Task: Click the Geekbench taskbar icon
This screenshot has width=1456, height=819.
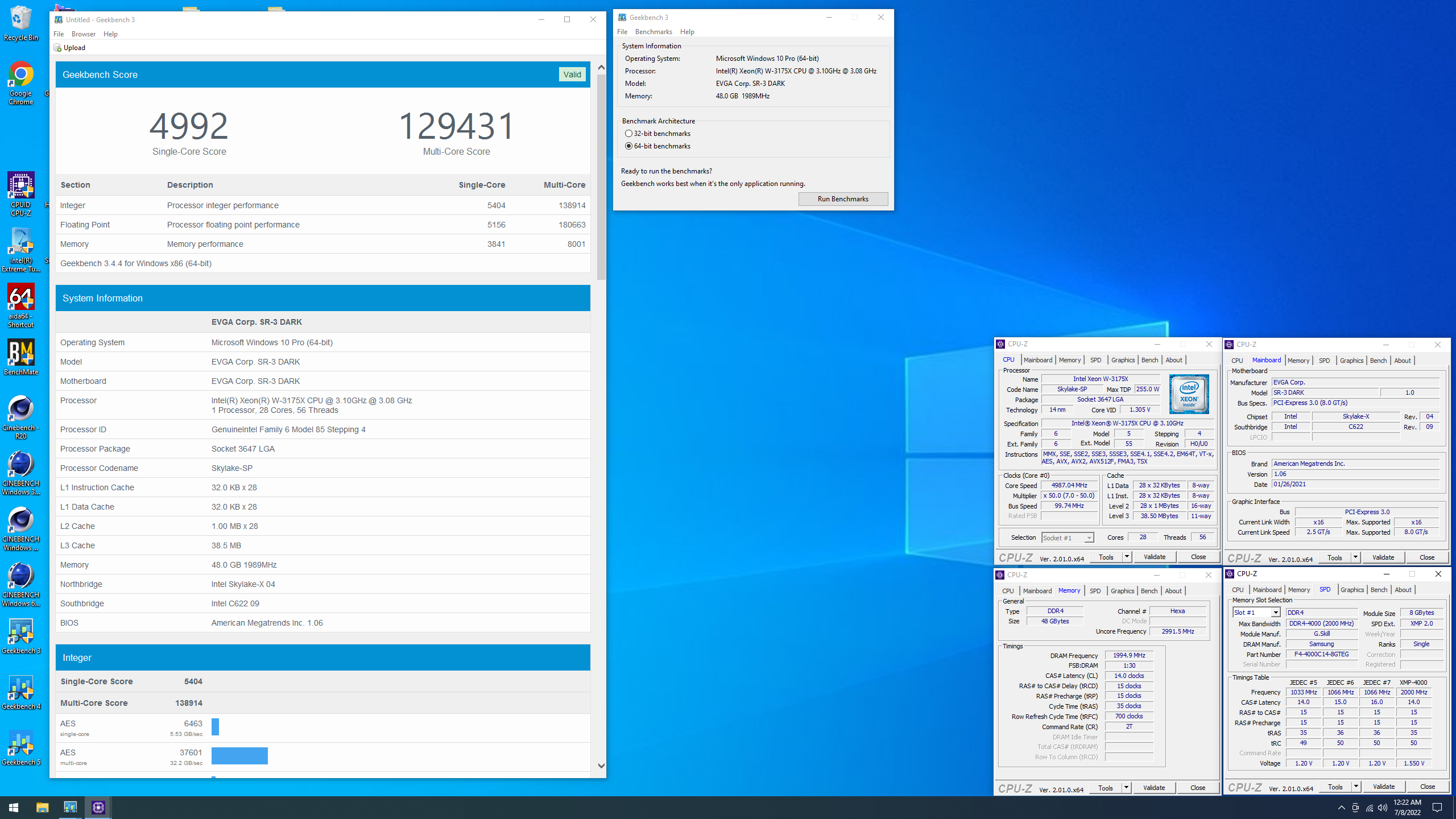Action: click(x=70, y=808)
